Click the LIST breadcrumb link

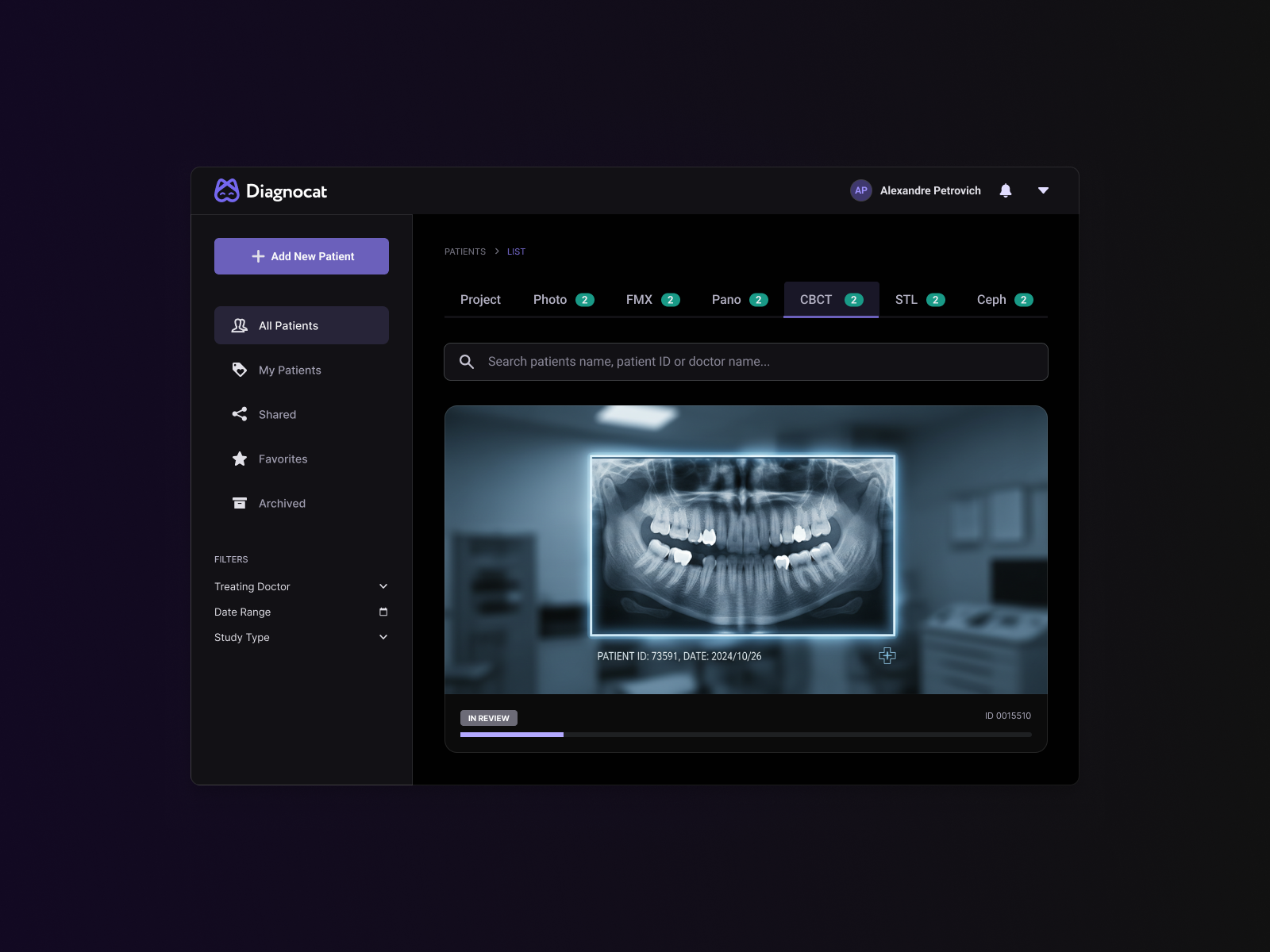516,251
